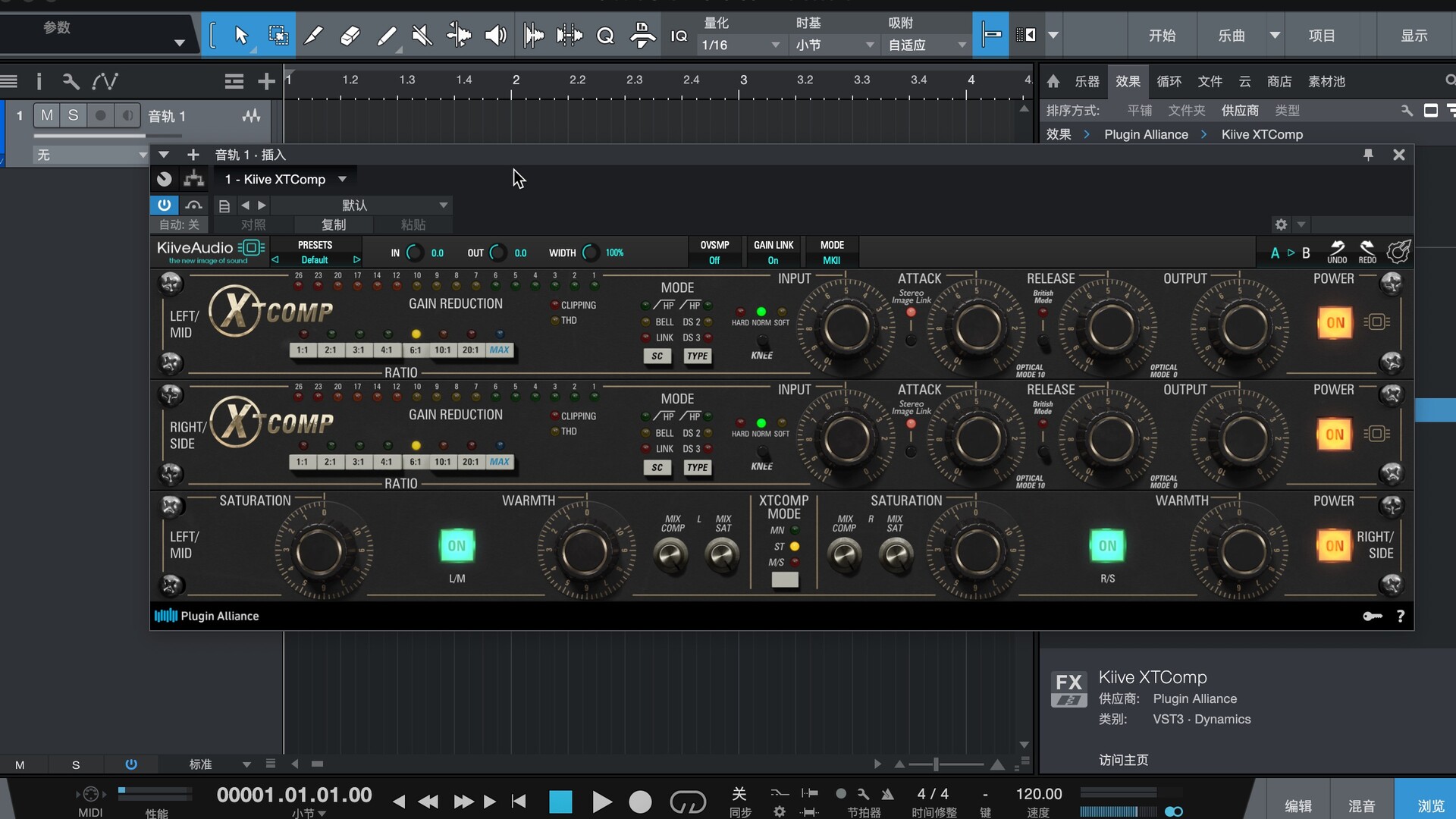
Task: Select the Eraser tool
Action: coord(350,36)
